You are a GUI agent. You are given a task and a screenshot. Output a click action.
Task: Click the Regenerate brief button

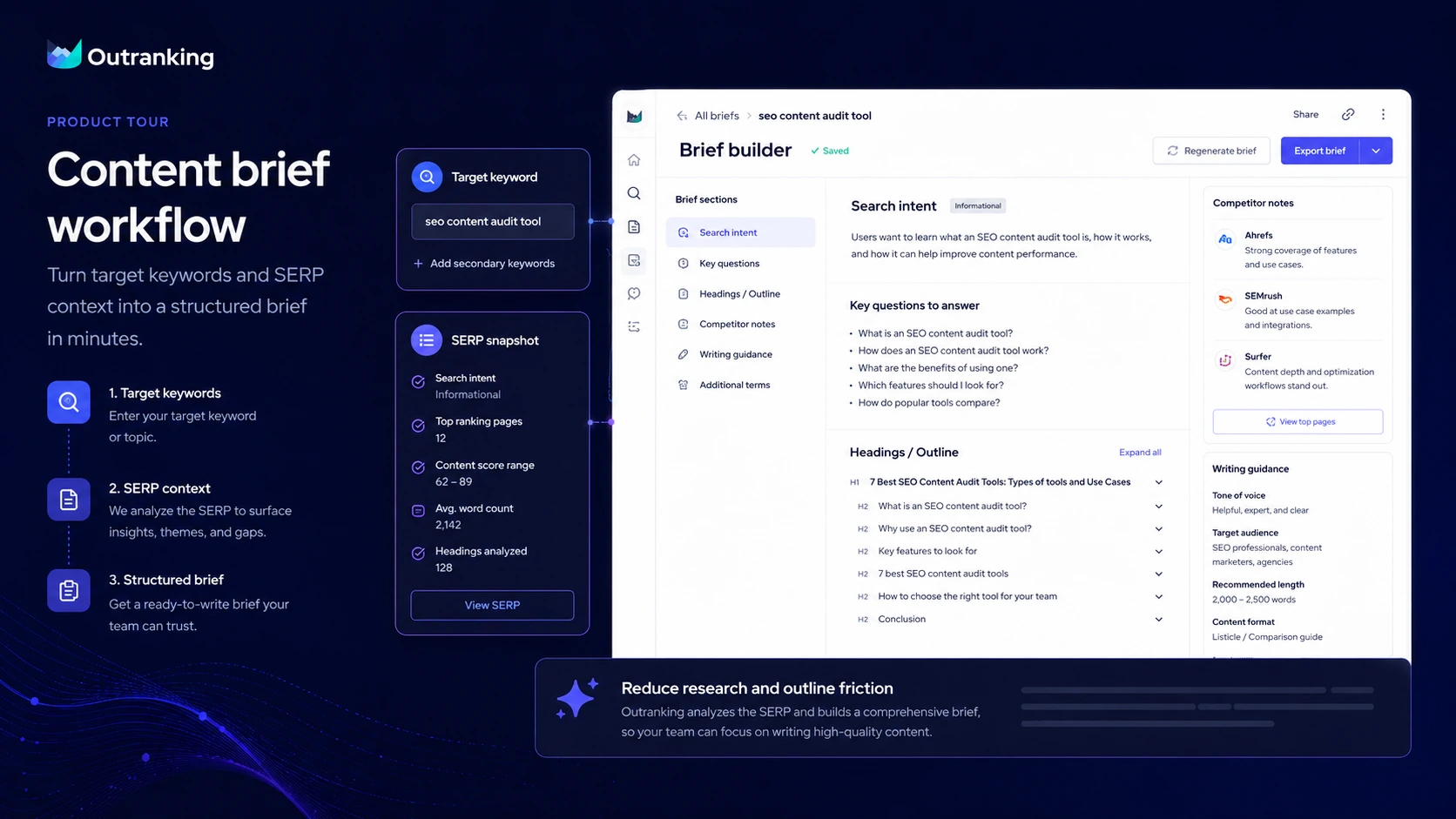1211,151
